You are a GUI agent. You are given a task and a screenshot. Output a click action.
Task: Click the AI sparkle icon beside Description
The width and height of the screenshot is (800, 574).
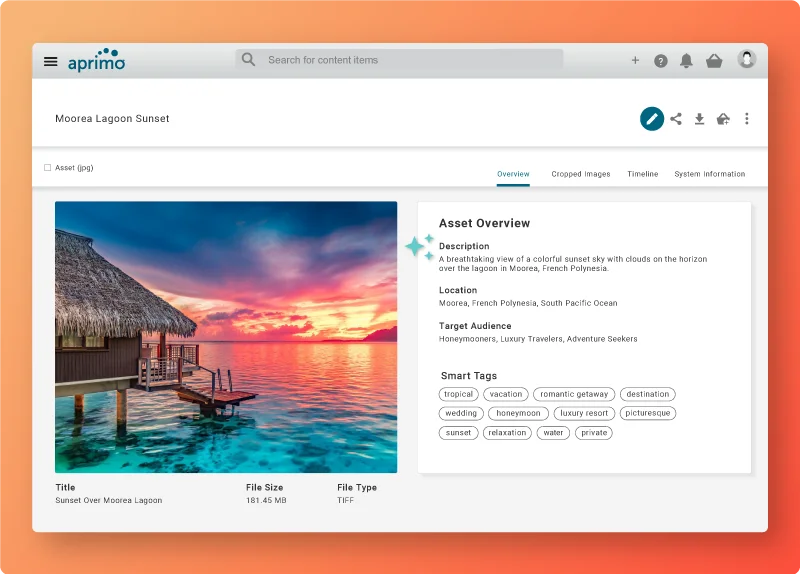coord(420,247)
